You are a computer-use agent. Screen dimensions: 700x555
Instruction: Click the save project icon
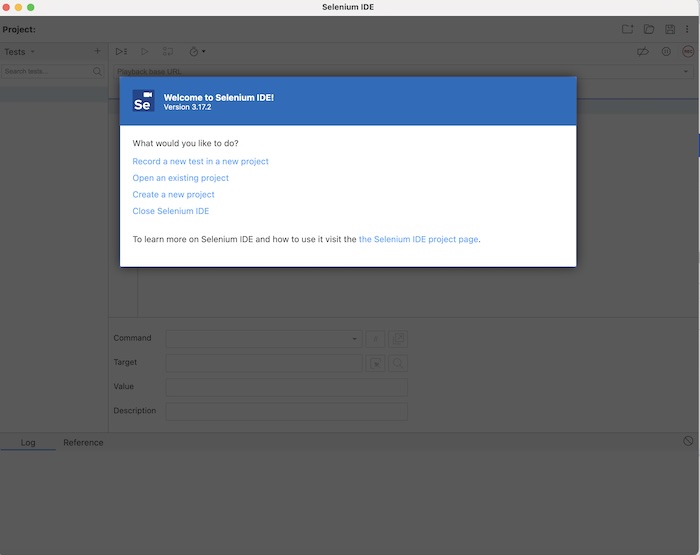point(670,29)
